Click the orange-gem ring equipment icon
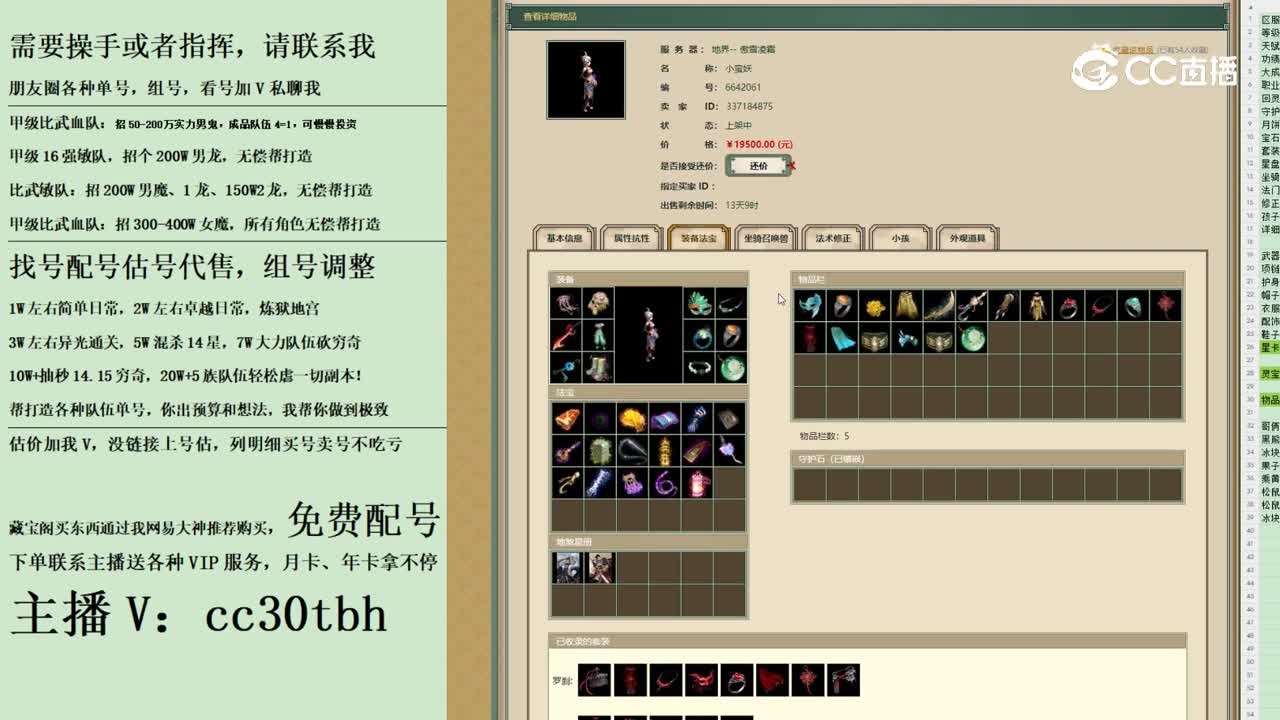The image size is (1280, 720). 731,336
